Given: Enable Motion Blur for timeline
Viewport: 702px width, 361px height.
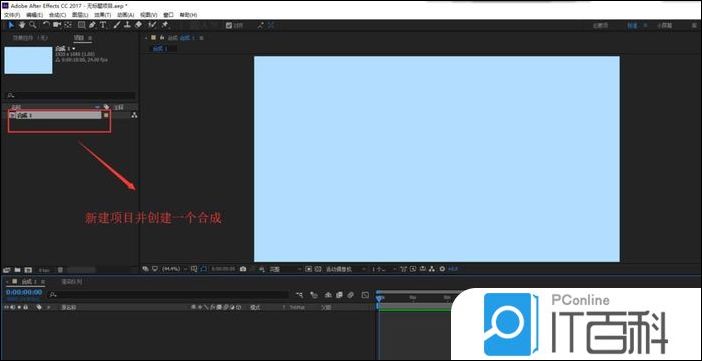Looking at the screenshot, I should click(351, 295).
